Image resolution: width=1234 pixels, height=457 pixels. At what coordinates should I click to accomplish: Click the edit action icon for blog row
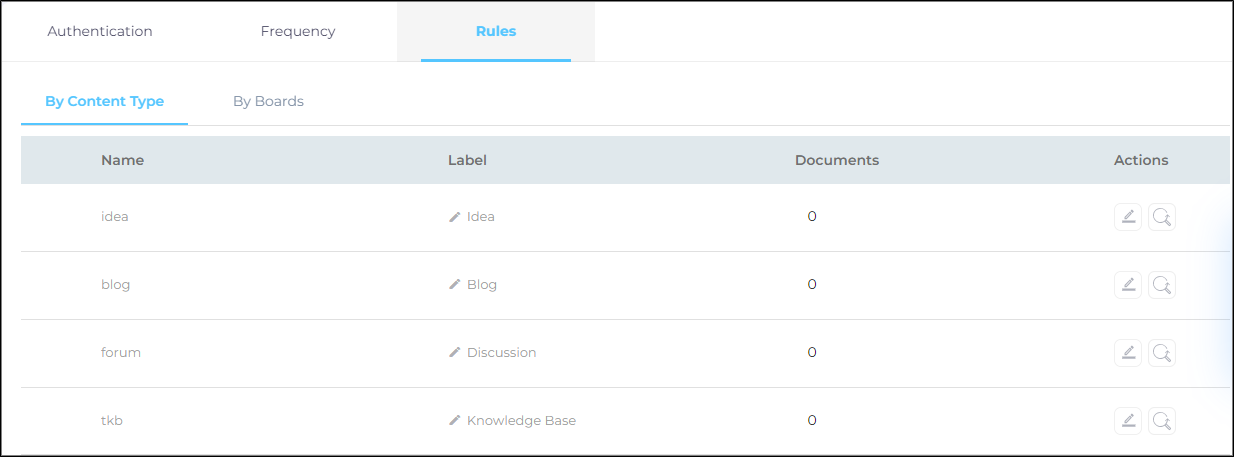pyautogui.click(x=1127, y=285)
